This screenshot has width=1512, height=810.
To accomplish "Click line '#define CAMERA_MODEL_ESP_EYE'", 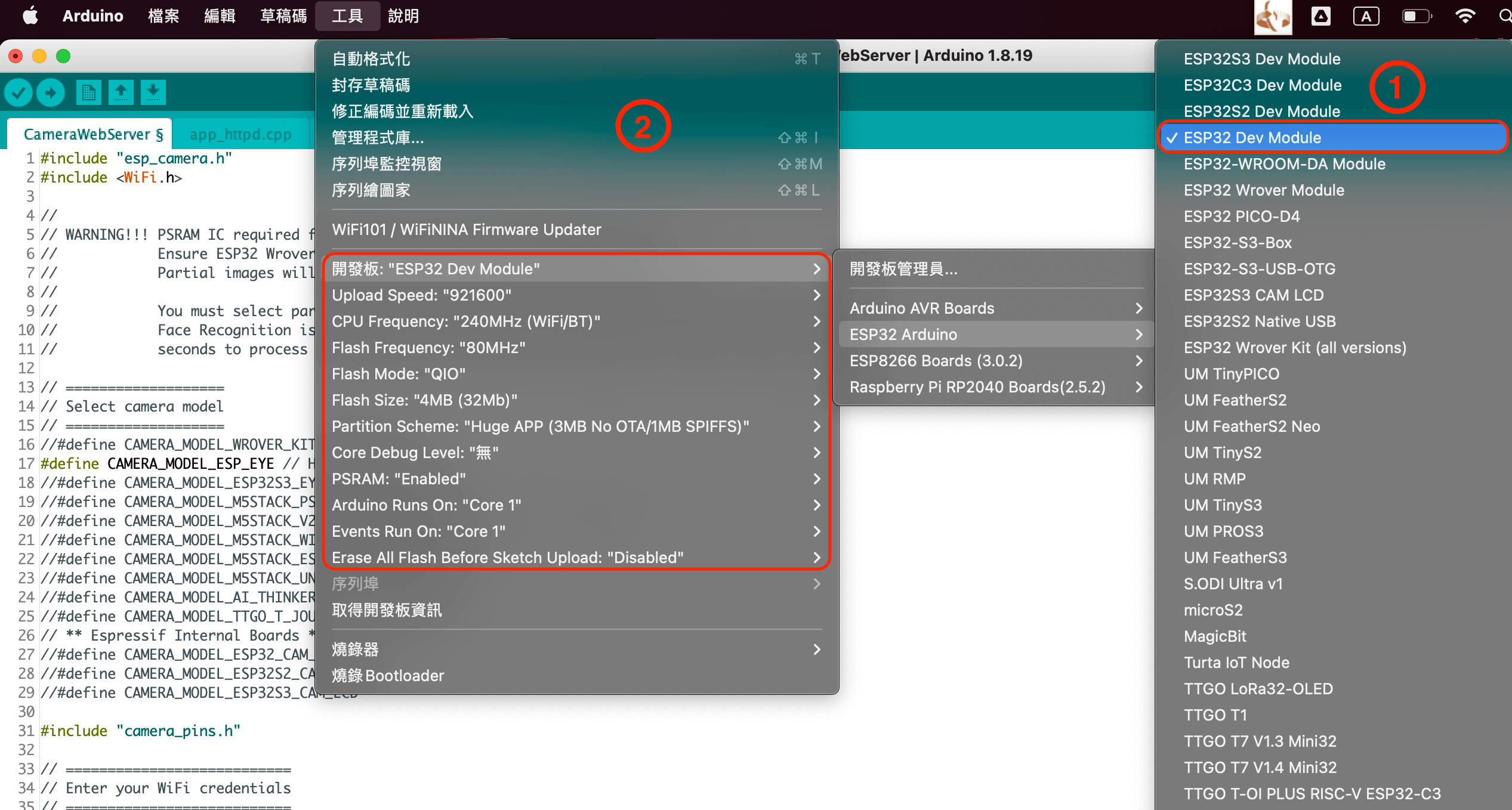I will [157, 463].
